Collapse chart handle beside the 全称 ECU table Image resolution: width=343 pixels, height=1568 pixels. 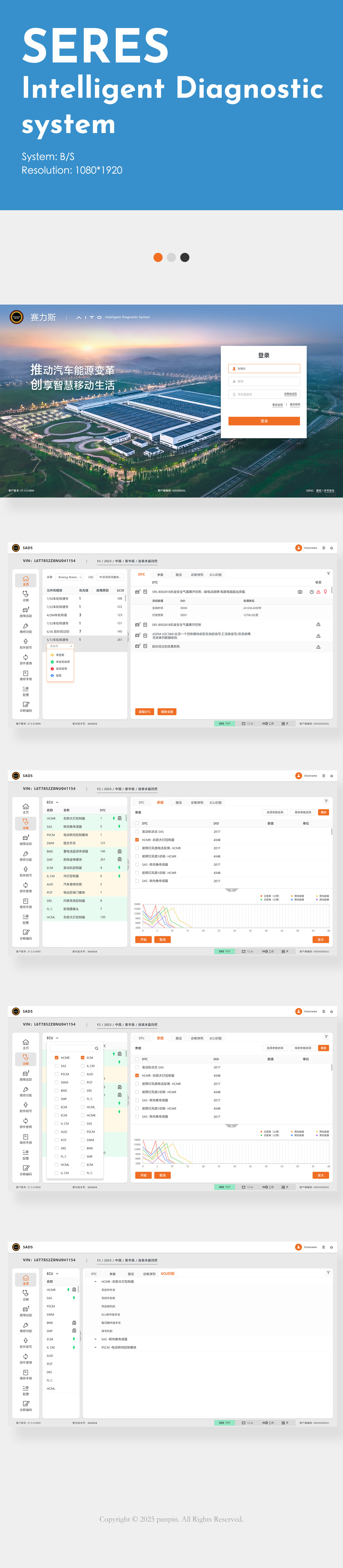coord(232,890)
